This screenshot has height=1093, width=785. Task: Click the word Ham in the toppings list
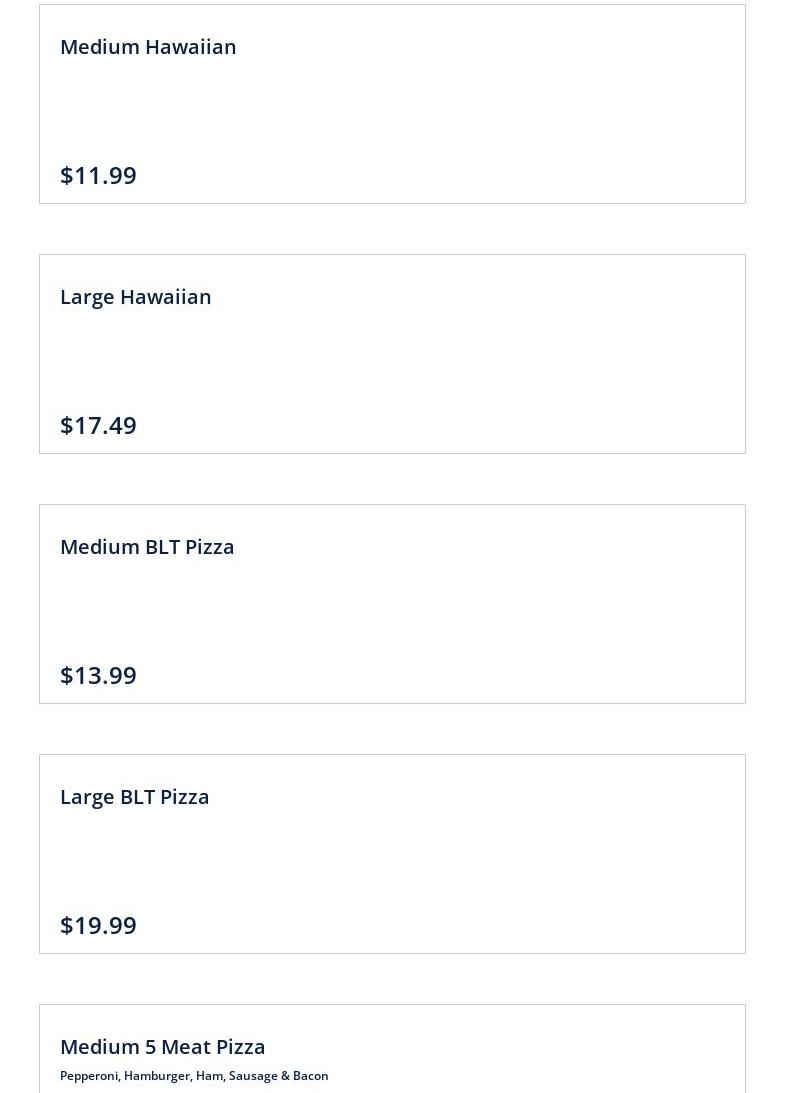[210, 1076]
